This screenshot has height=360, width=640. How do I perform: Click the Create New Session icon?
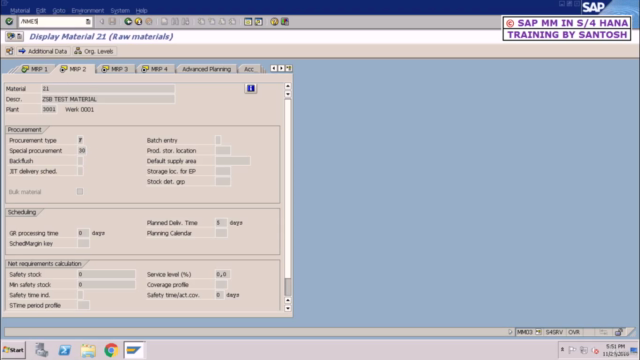(x=248, y=22)
